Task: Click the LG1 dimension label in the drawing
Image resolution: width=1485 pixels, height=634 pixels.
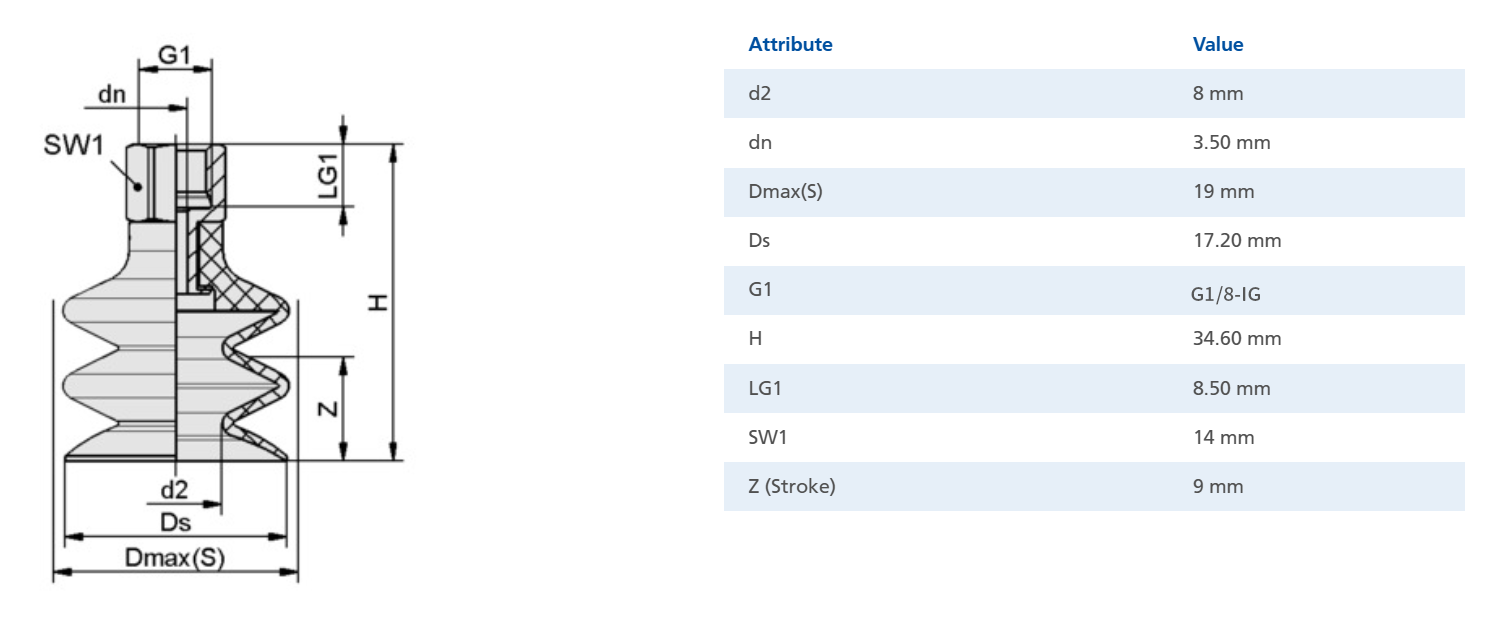Action: tap(329, 174)
